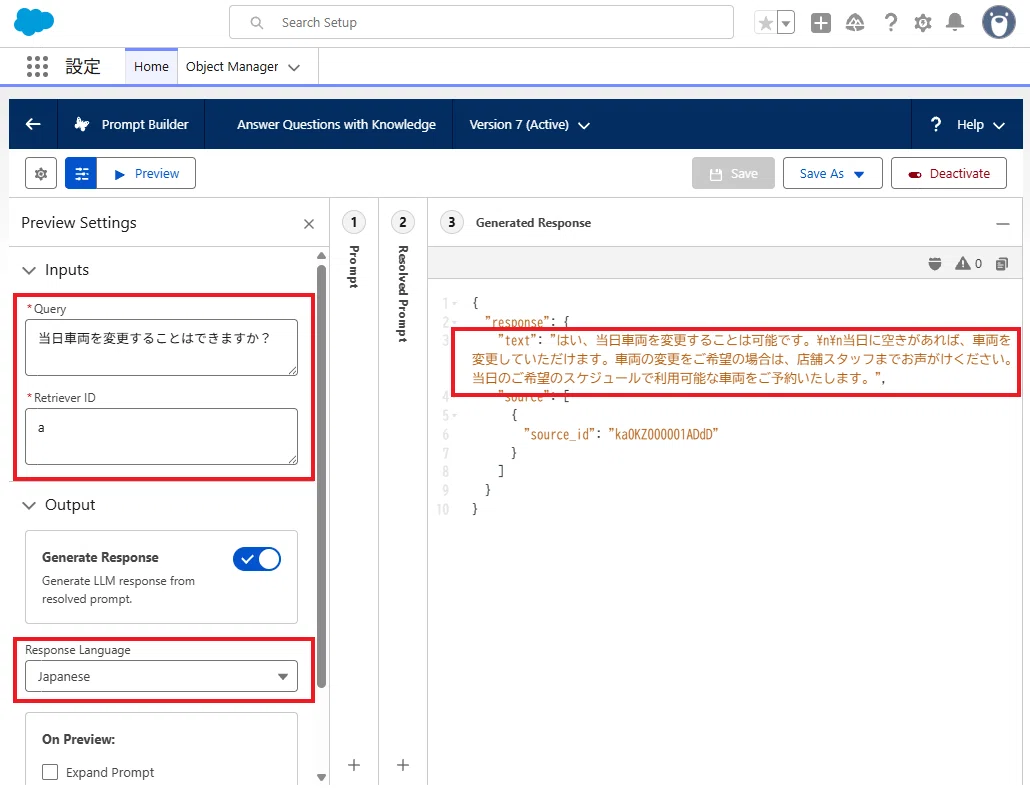This screenshot has height=790, width=1030.
Task: Fold line 1 of the JSON response
Action: (455, 303)
